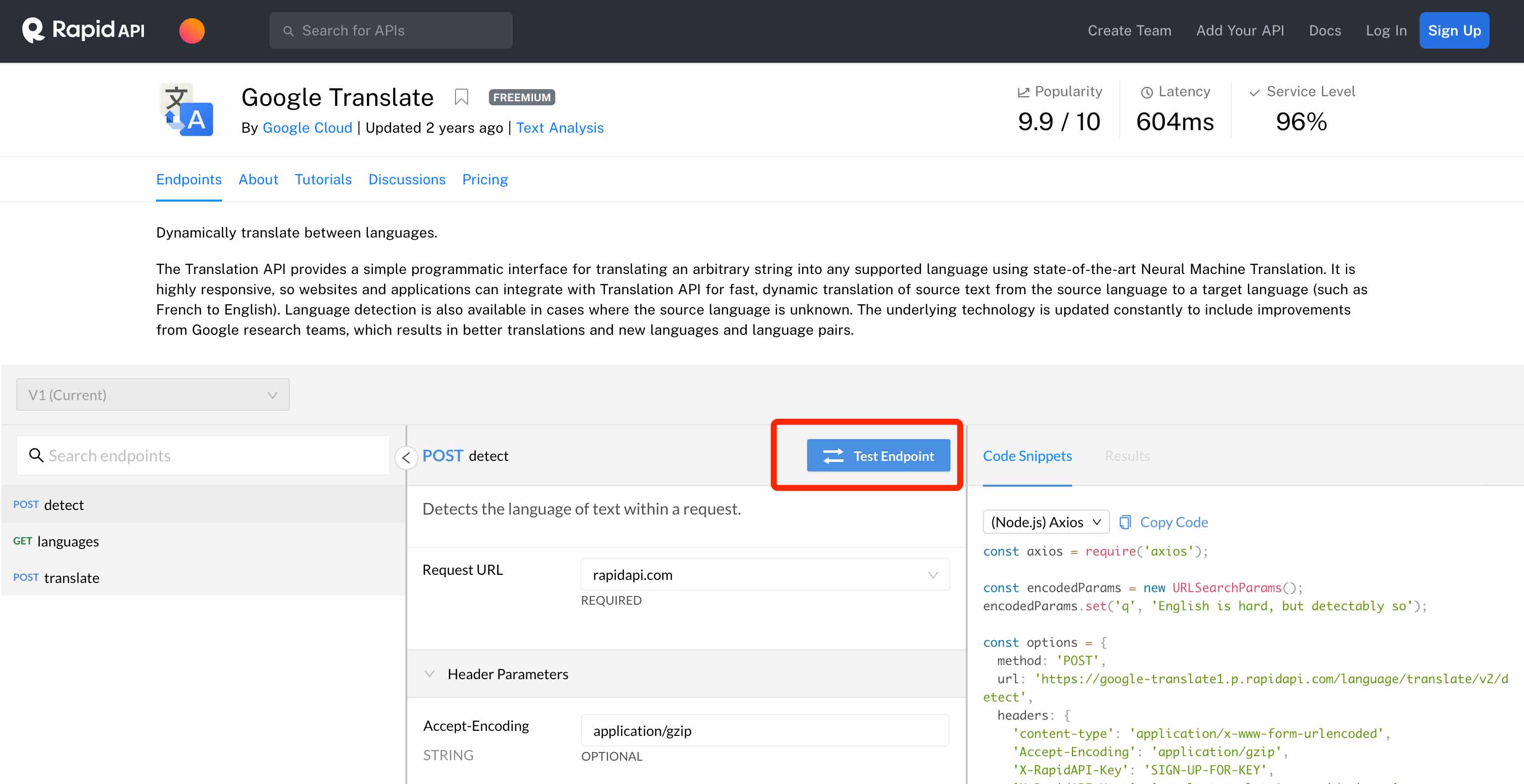Click Create Team in the header
This screenshot has height=784, width=1524.
click(x=1129, y=31)
